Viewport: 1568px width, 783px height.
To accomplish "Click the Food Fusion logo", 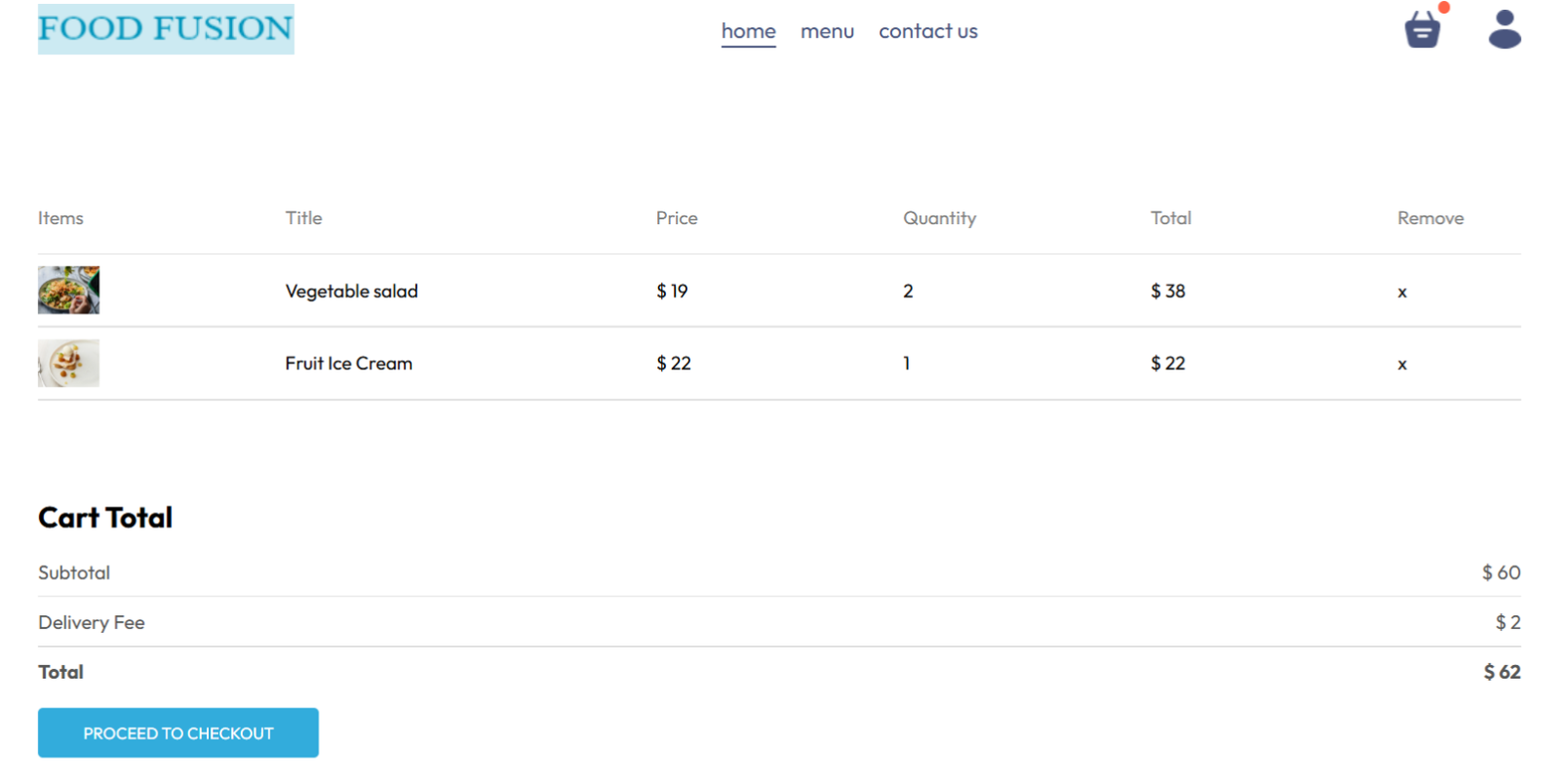I will tap(166, 29).
